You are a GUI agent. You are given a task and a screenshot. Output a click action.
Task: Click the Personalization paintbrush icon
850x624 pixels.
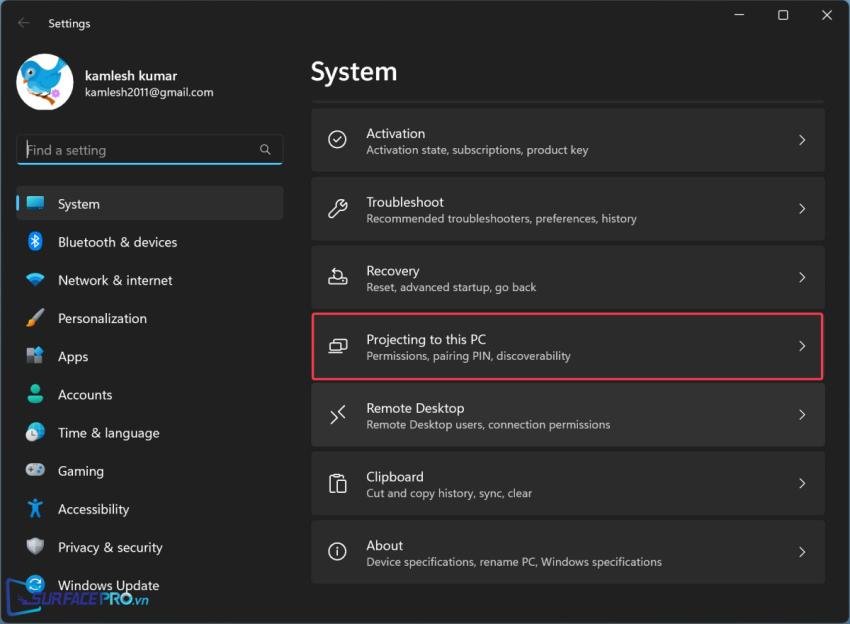(35, 318)
